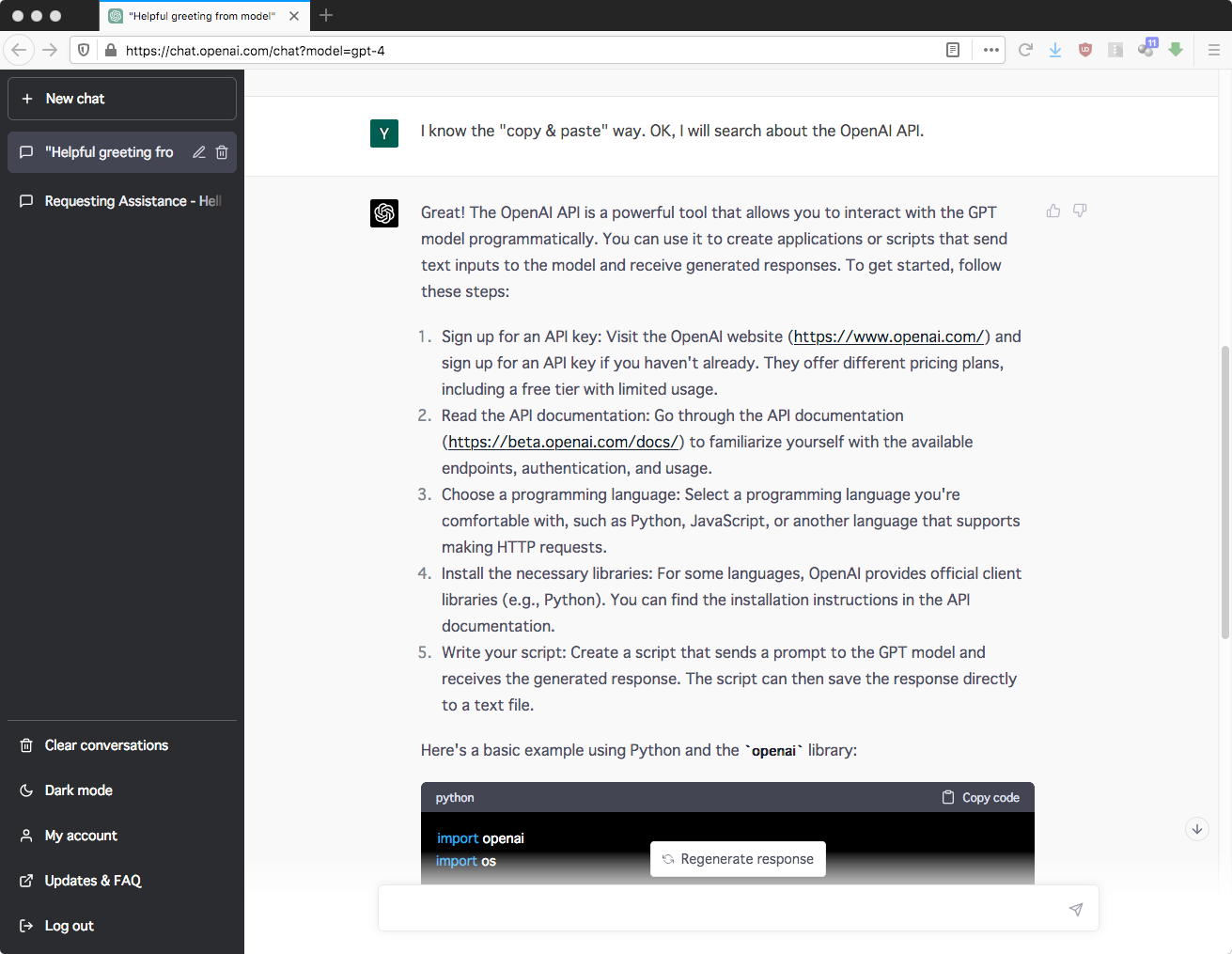
Task: Open Updates & FAQ
Action: point(122,881)
